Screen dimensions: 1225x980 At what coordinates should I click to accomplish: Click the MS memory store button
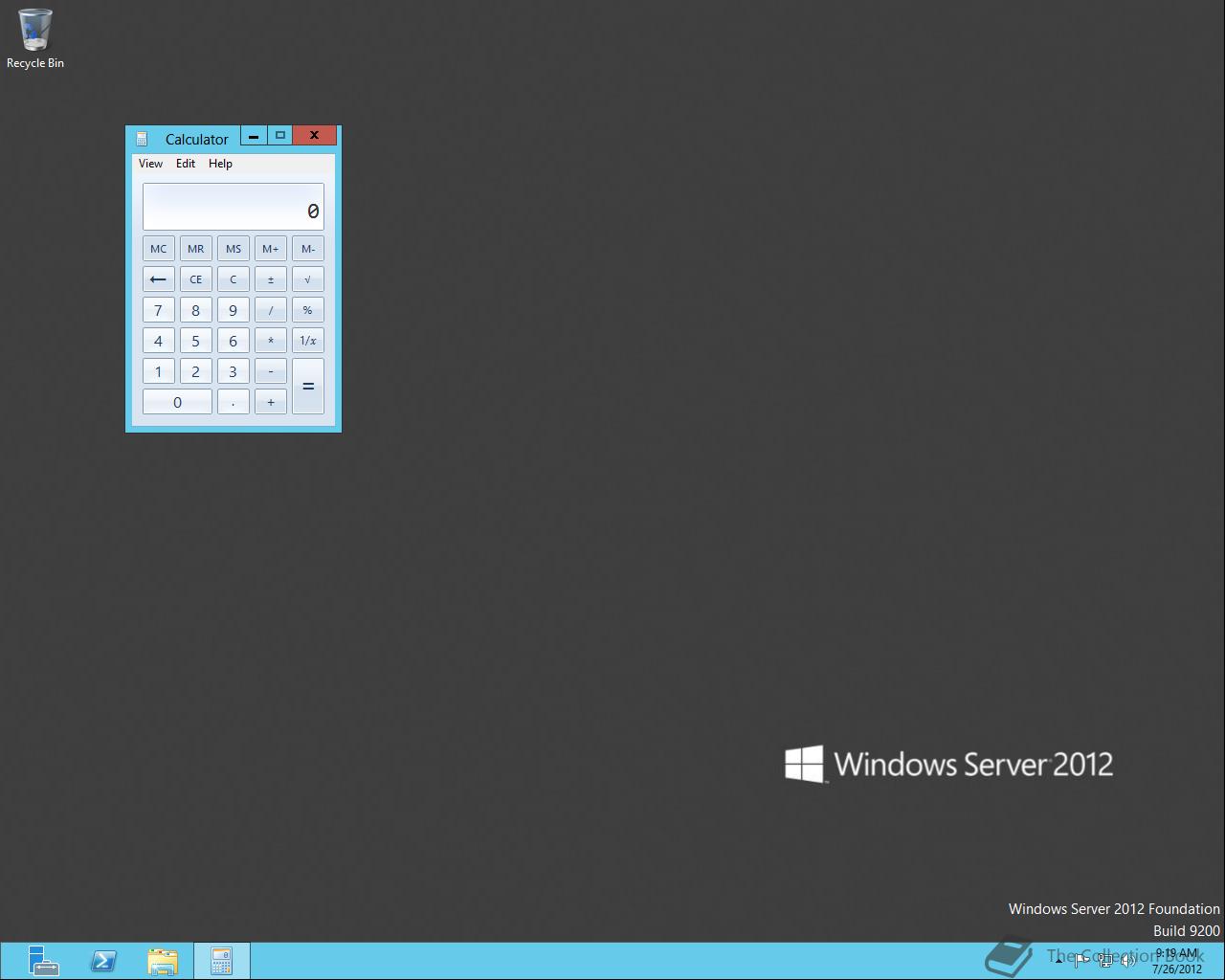[x=234, y=249]
